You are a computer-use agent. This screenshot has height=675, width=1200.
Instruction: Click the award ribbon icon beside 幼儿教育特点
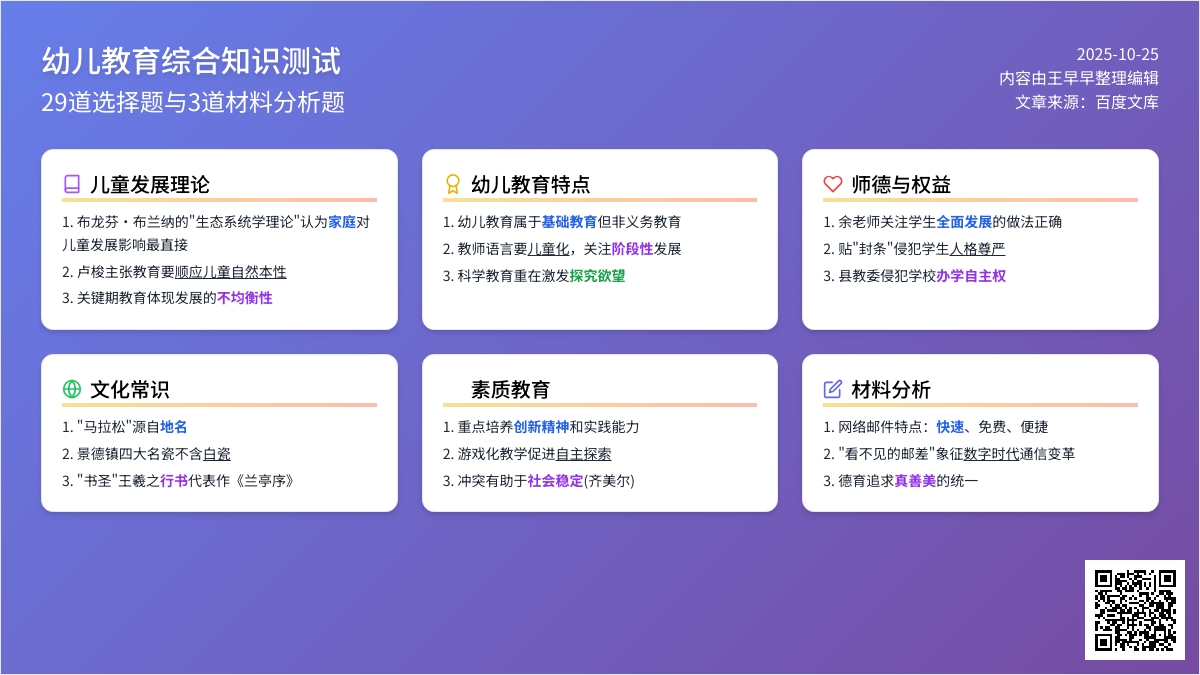click(452, 184)
